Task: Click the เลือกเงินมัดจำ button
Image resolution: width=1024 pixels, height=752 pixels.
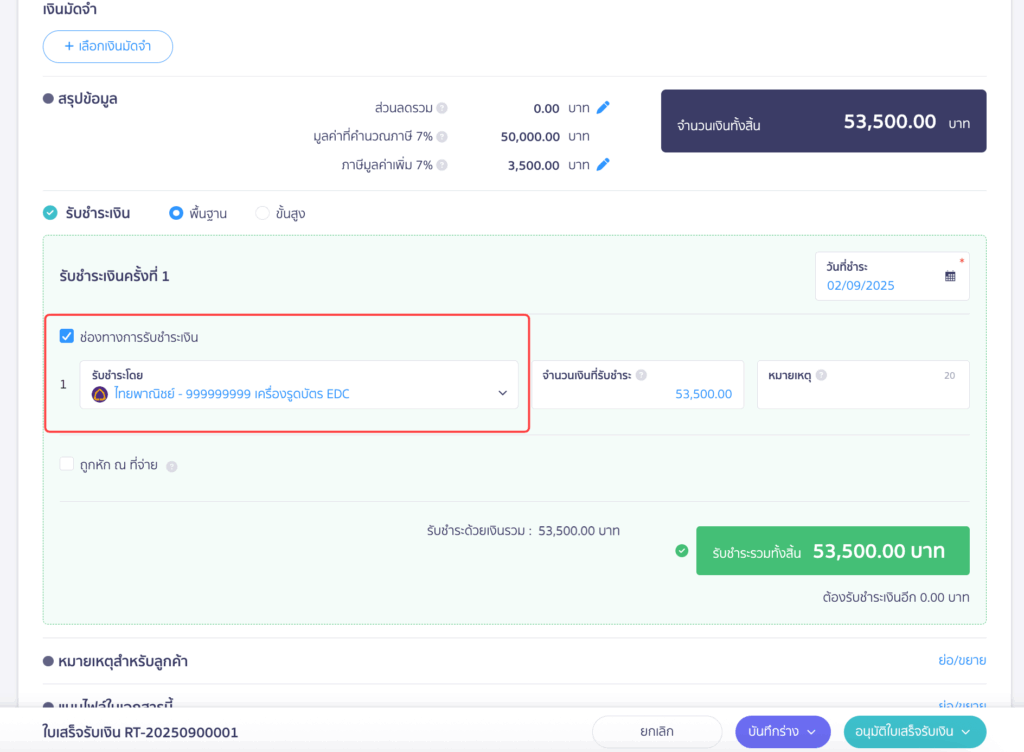Action: [x=108, y=46]
